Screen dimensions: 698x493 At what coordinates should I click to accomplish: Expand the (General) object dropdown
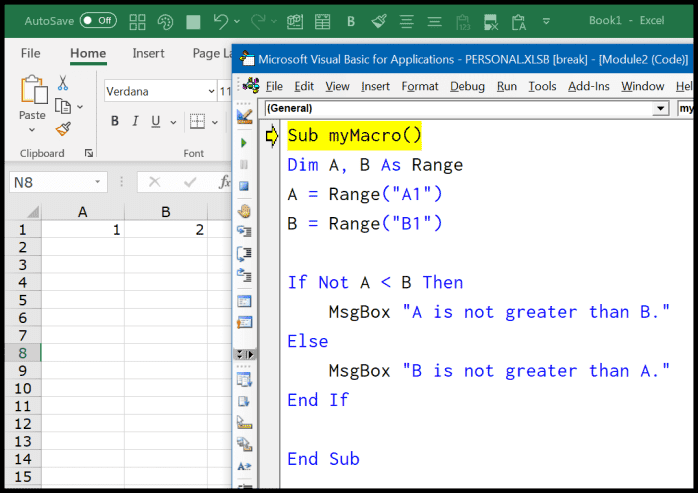[660, 108]
